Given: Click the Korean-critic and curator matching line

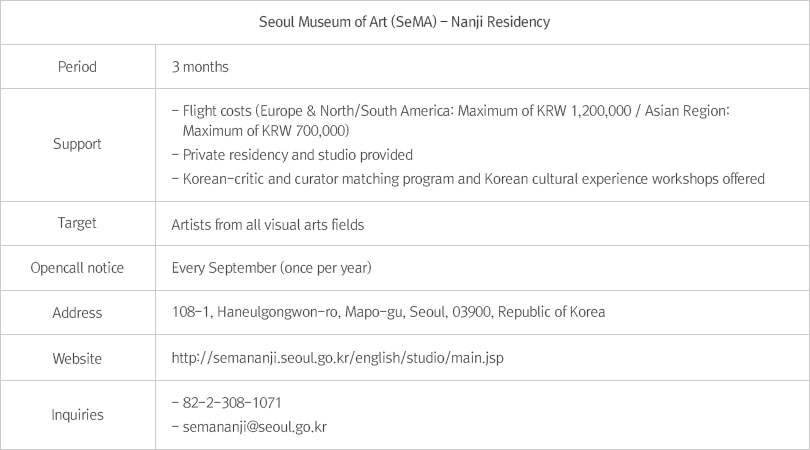Looking at the screenshot, I should click(x=468, y=179).
